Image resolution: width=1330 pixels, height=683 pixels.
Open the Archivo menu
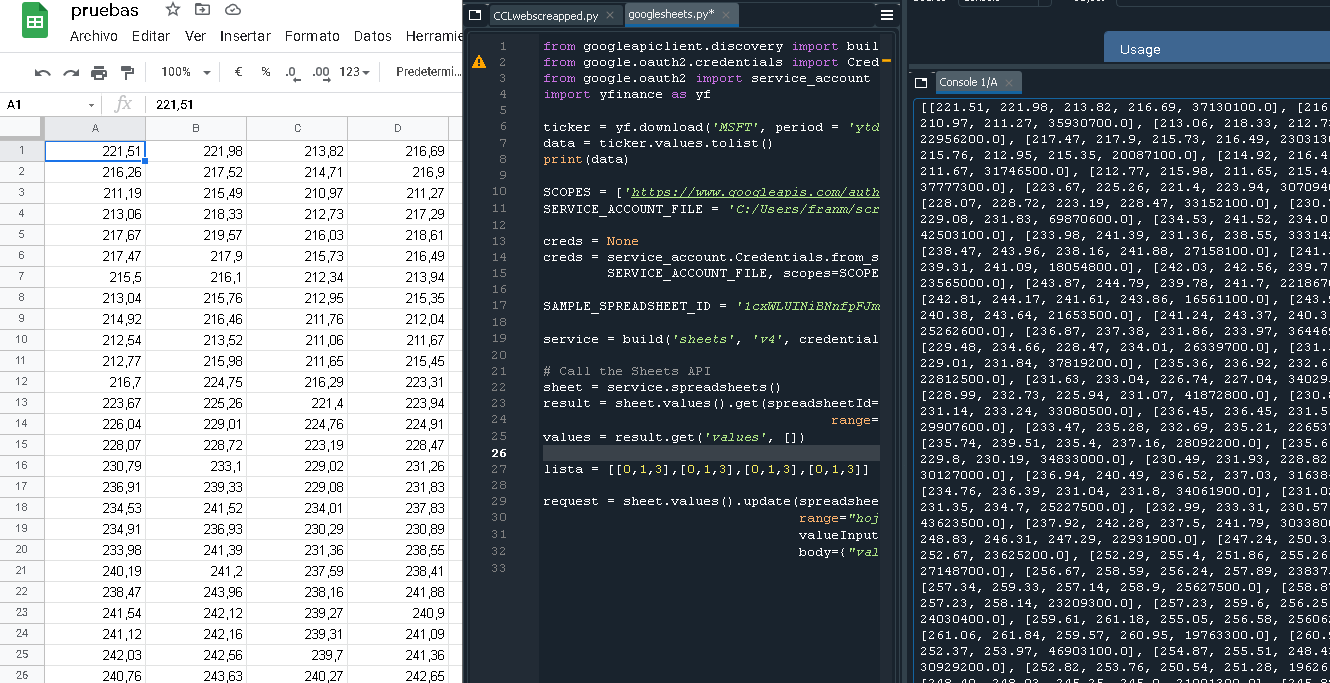coord(94,36)
